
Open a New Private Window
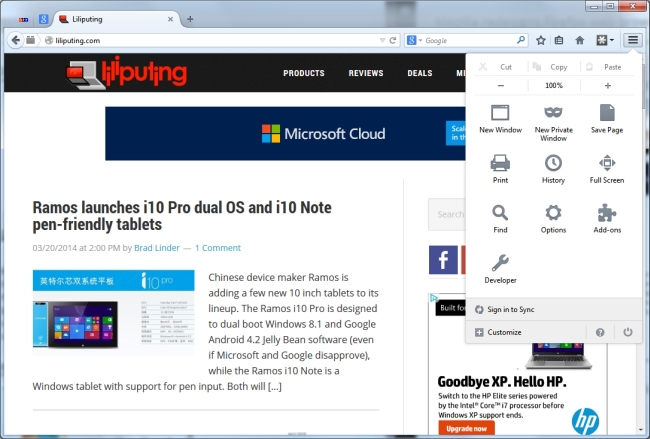click(553, 123)
